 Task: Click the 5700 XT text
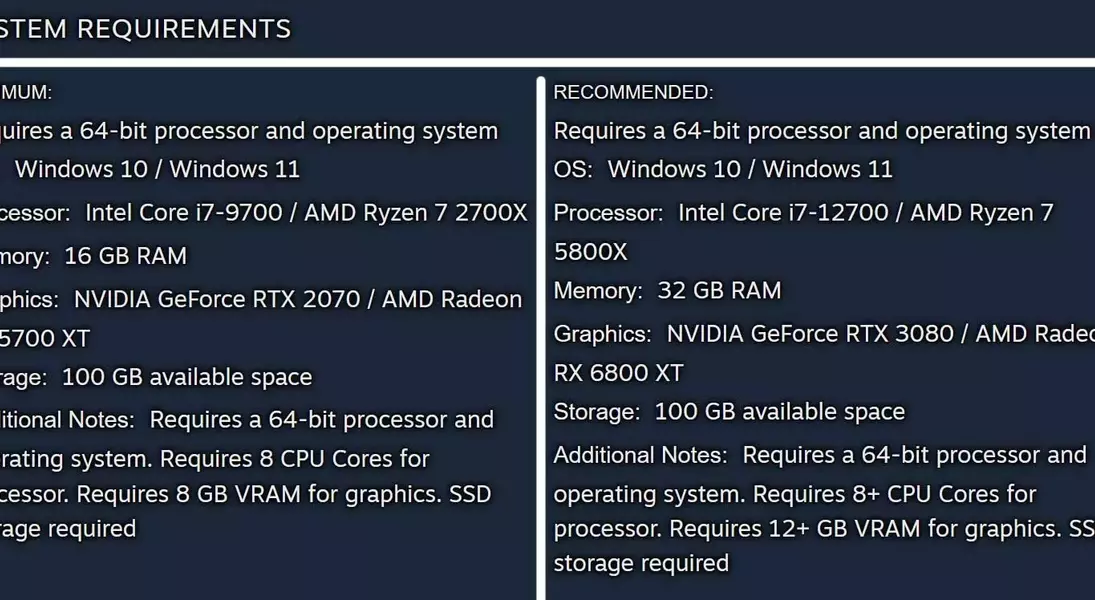[x=45, y=339]
